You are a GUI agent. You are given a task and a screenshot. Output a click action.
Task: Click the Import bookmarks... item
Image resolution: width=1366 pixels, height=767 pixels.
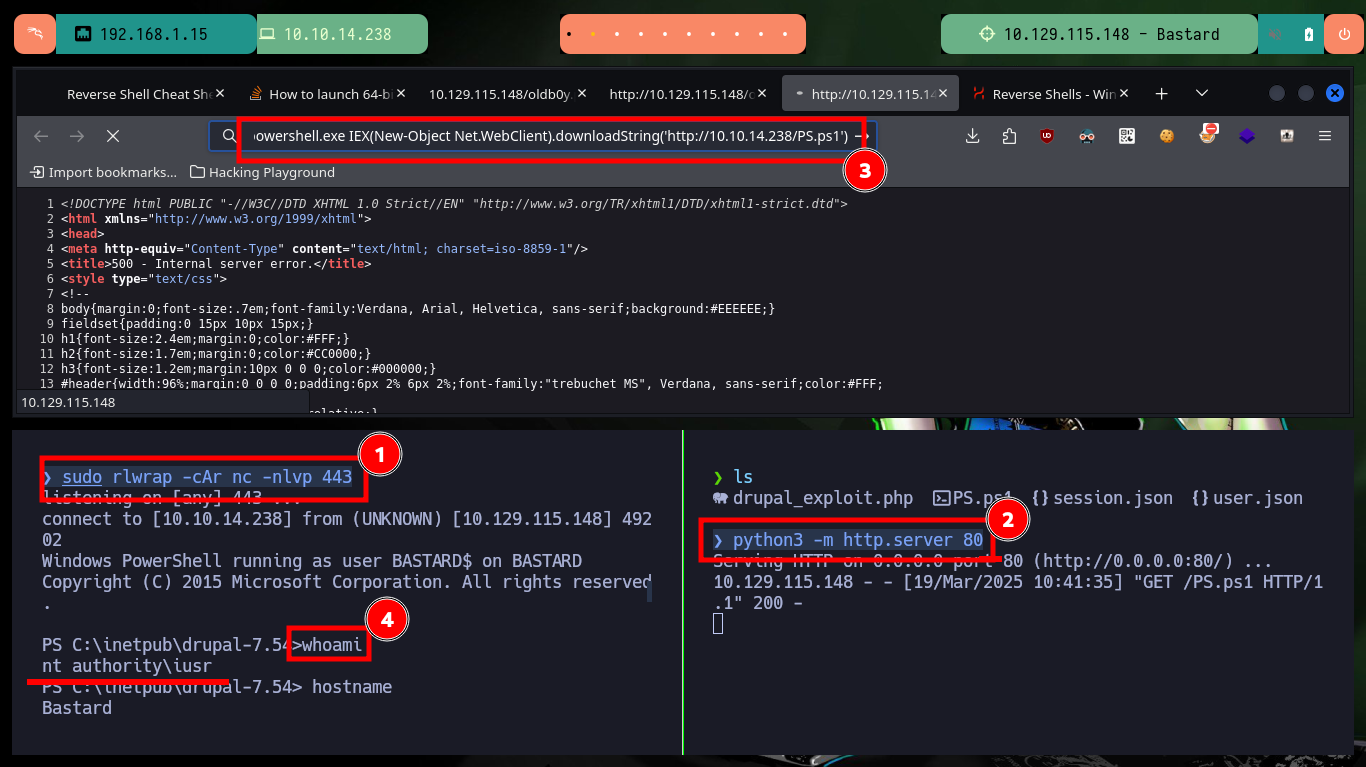[x=104, y=172]
